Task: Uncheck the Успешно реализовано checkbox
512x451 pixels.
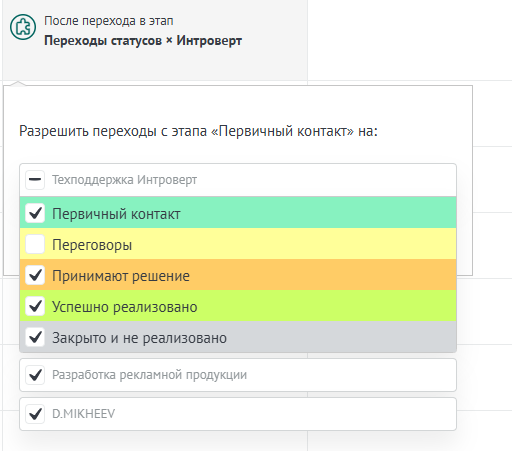Action: point(35,306)
